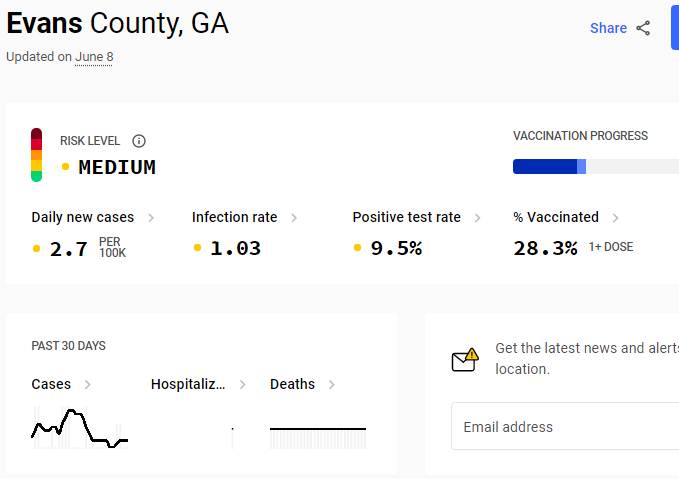679x479 pixels.
Task: View the Cases 30-day sparkline chart
Action: (80, 427)
